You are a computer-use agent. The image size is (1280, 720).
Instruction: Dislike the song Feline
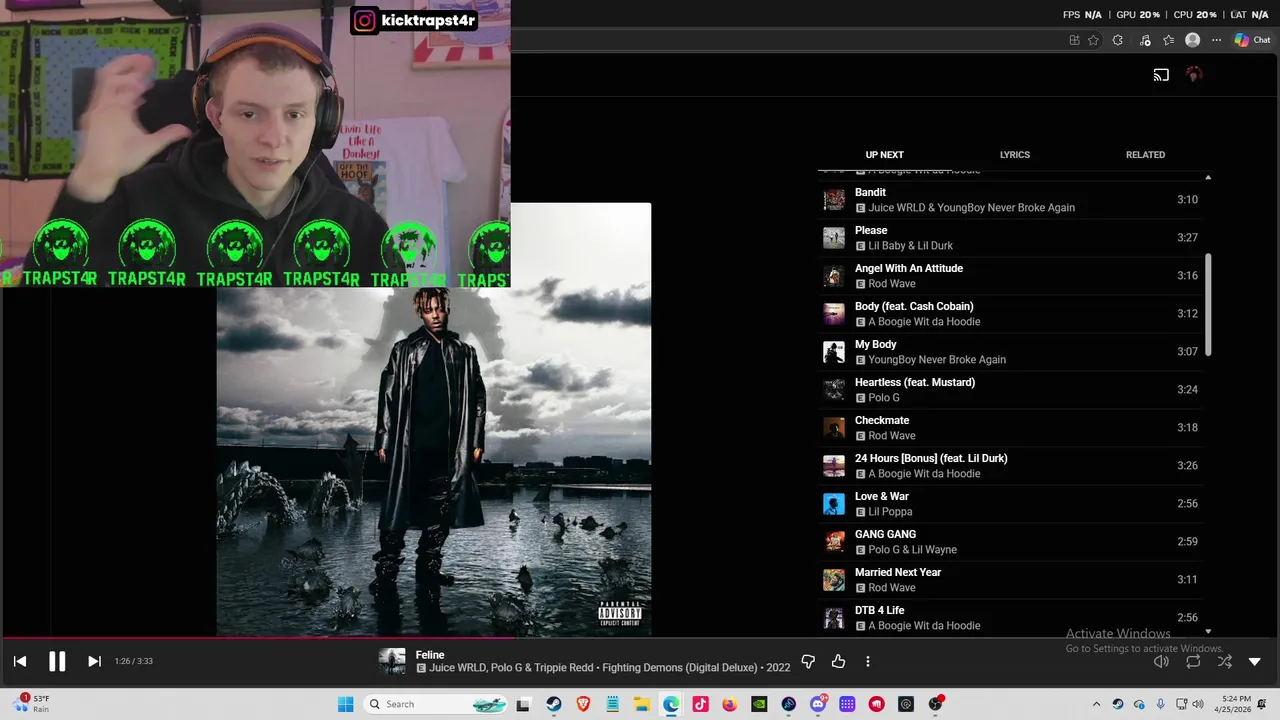pos(808,662)
